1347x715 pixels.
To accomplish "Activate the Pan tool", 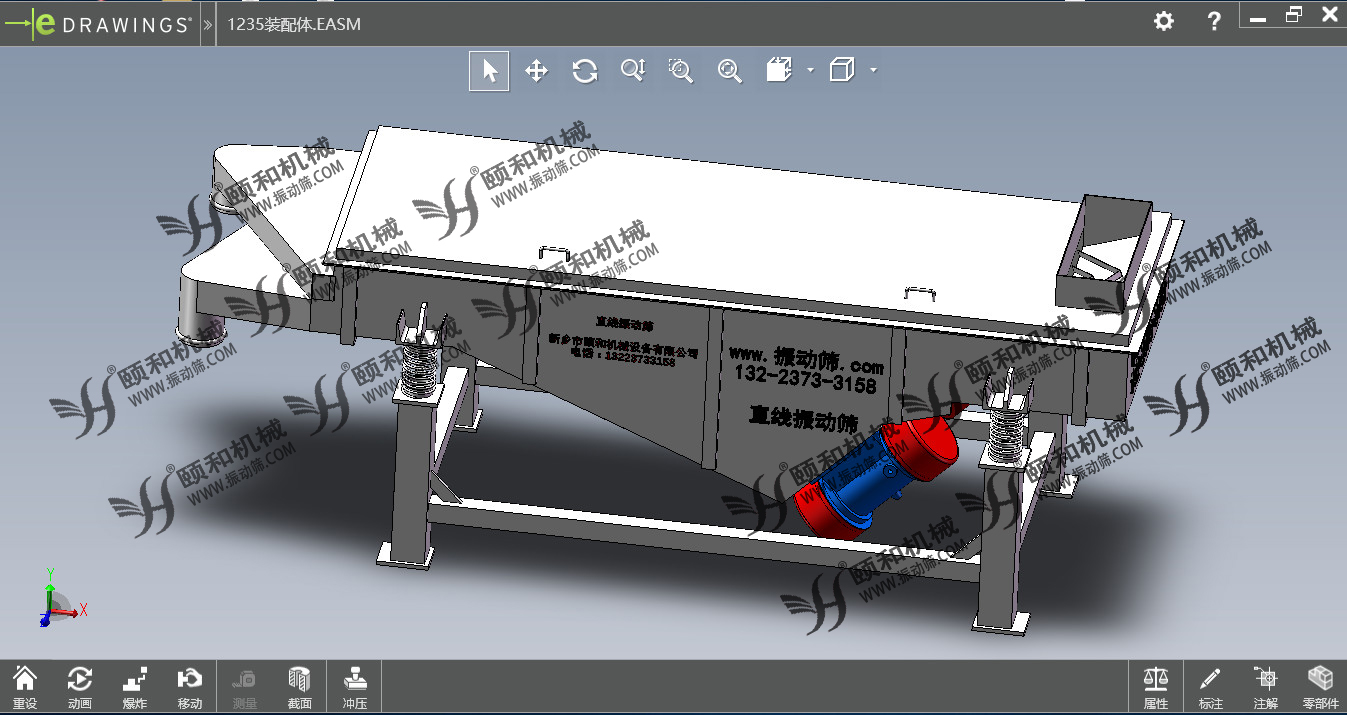I will 537,71.
